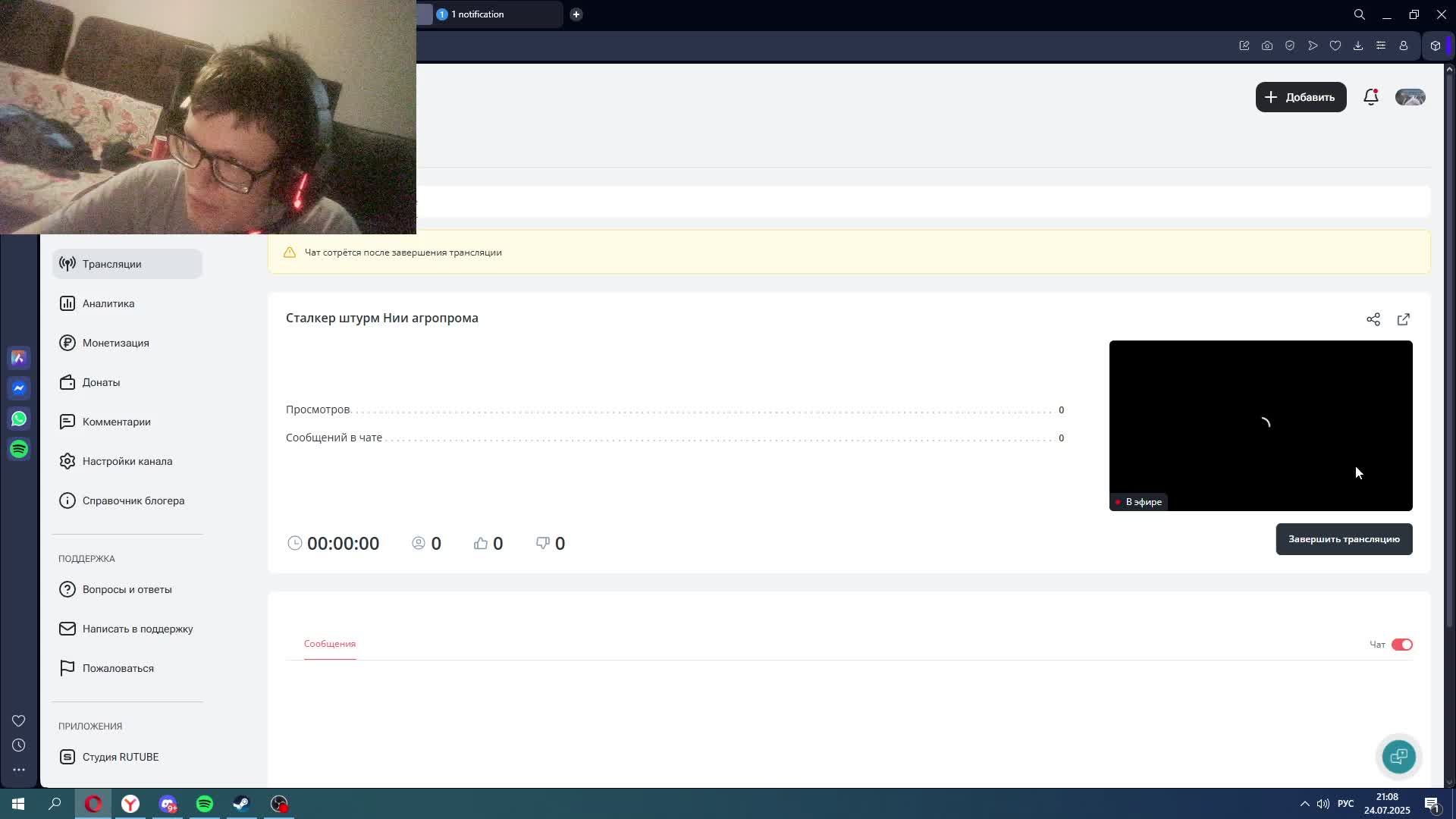Open the user avatar menu

[x=1410, y=97]
